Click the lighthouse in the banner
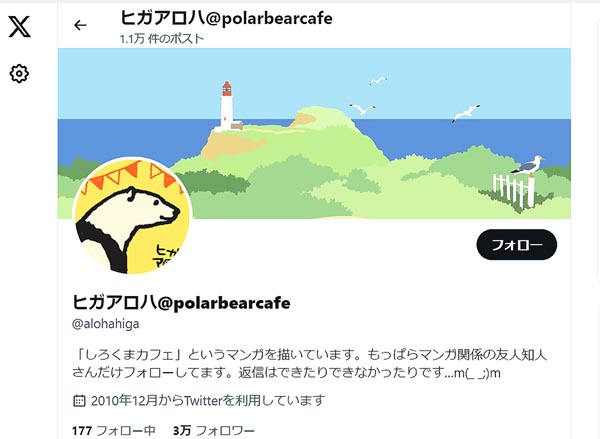 click(227, 106)
